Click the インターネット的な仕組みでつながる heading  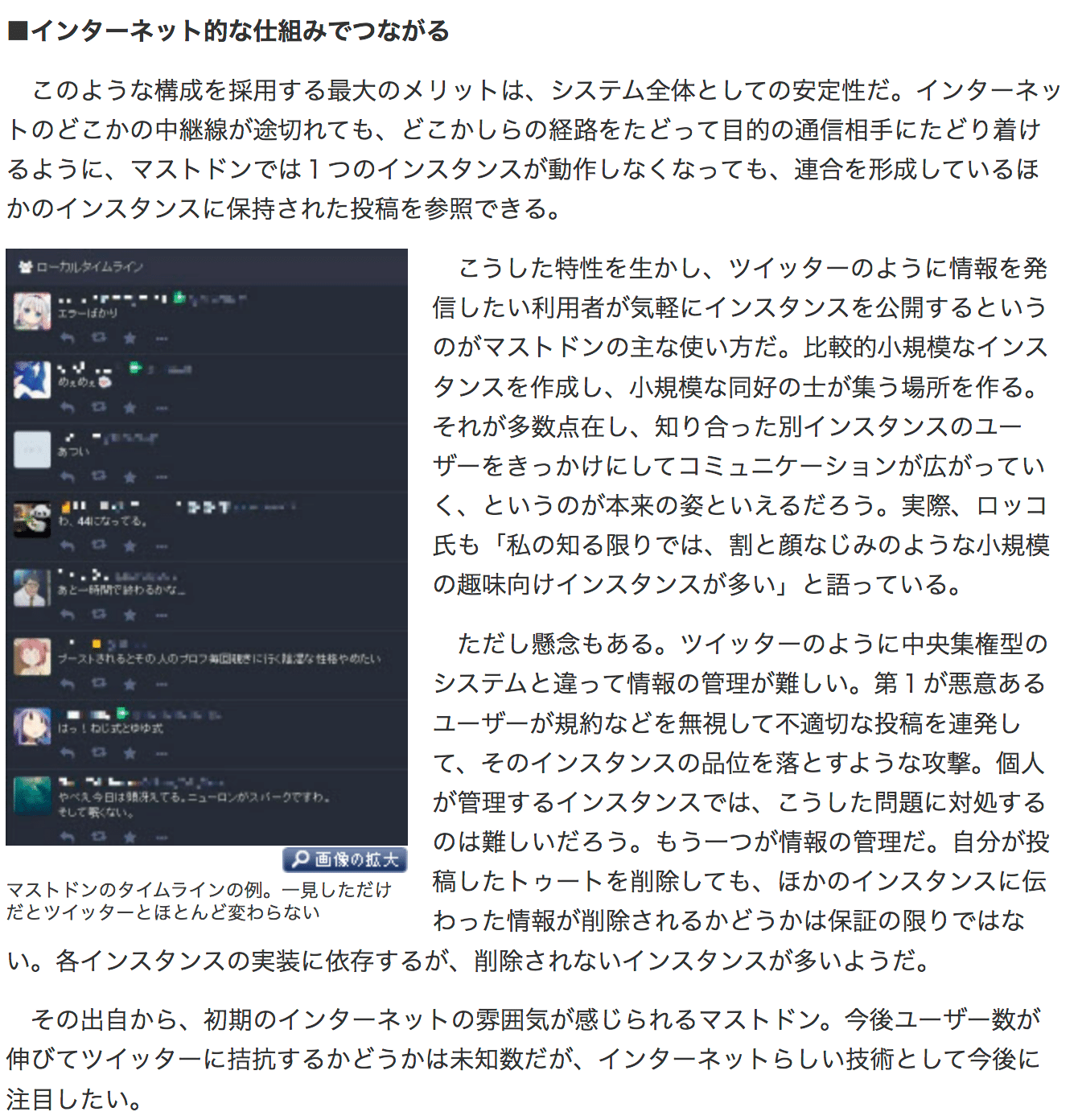pyautogui.click(x=228, y=31)
